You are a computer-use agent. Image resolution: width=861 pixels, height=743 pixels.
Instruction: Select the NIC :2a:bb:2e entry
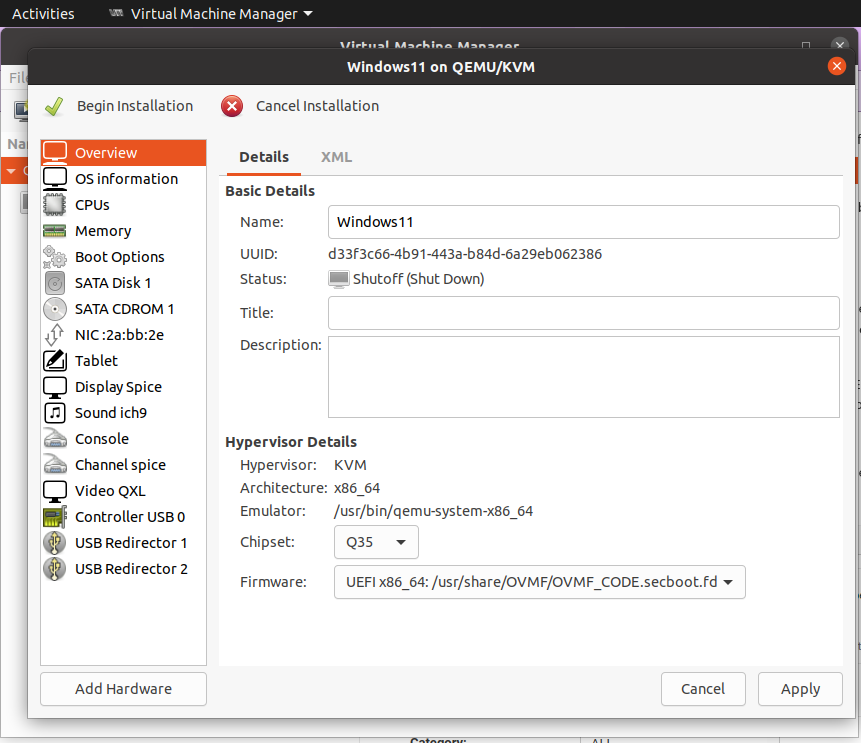point(124,334)
